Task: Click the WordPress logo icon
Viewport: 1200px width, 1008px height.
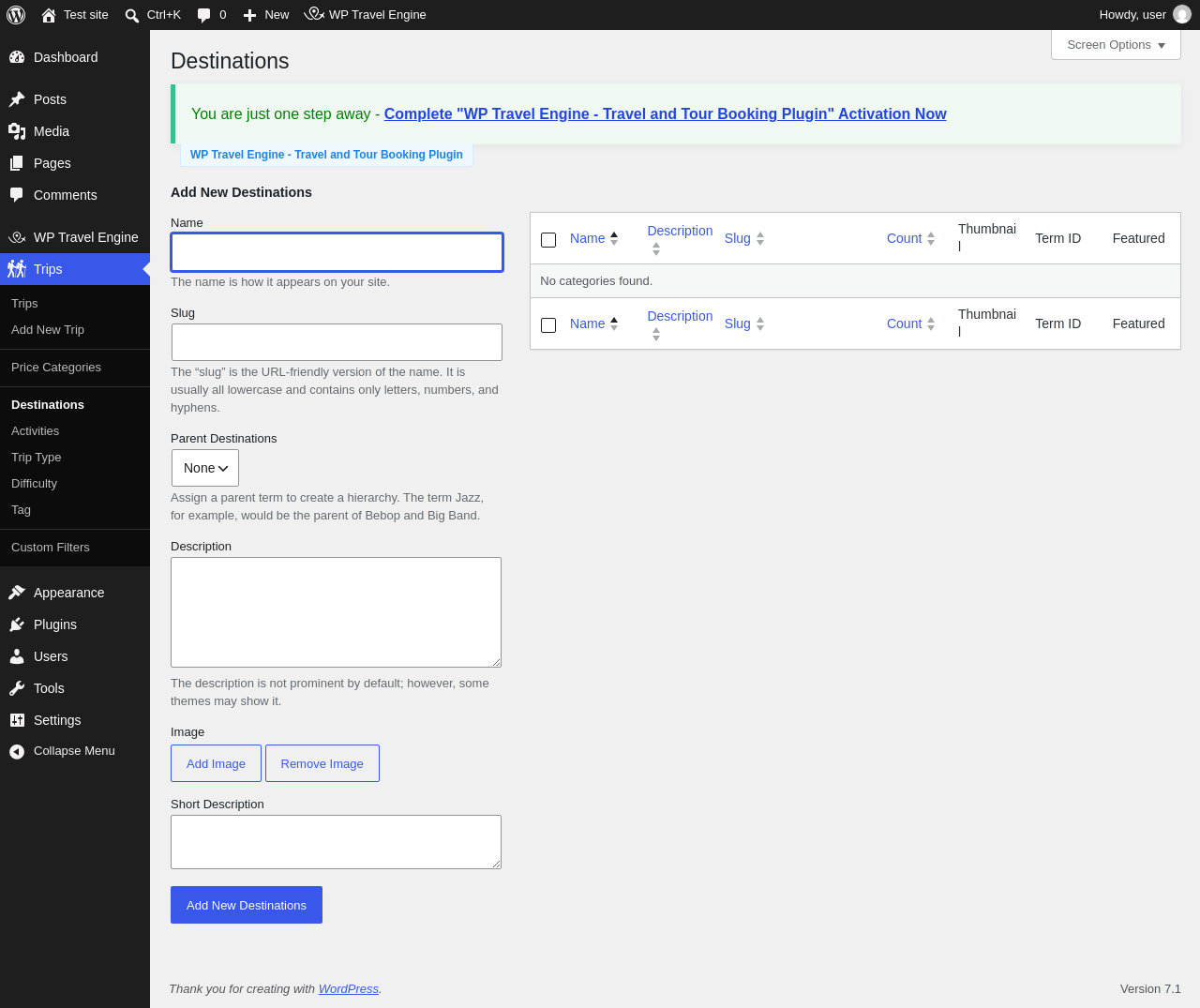Action: point(16,15)
